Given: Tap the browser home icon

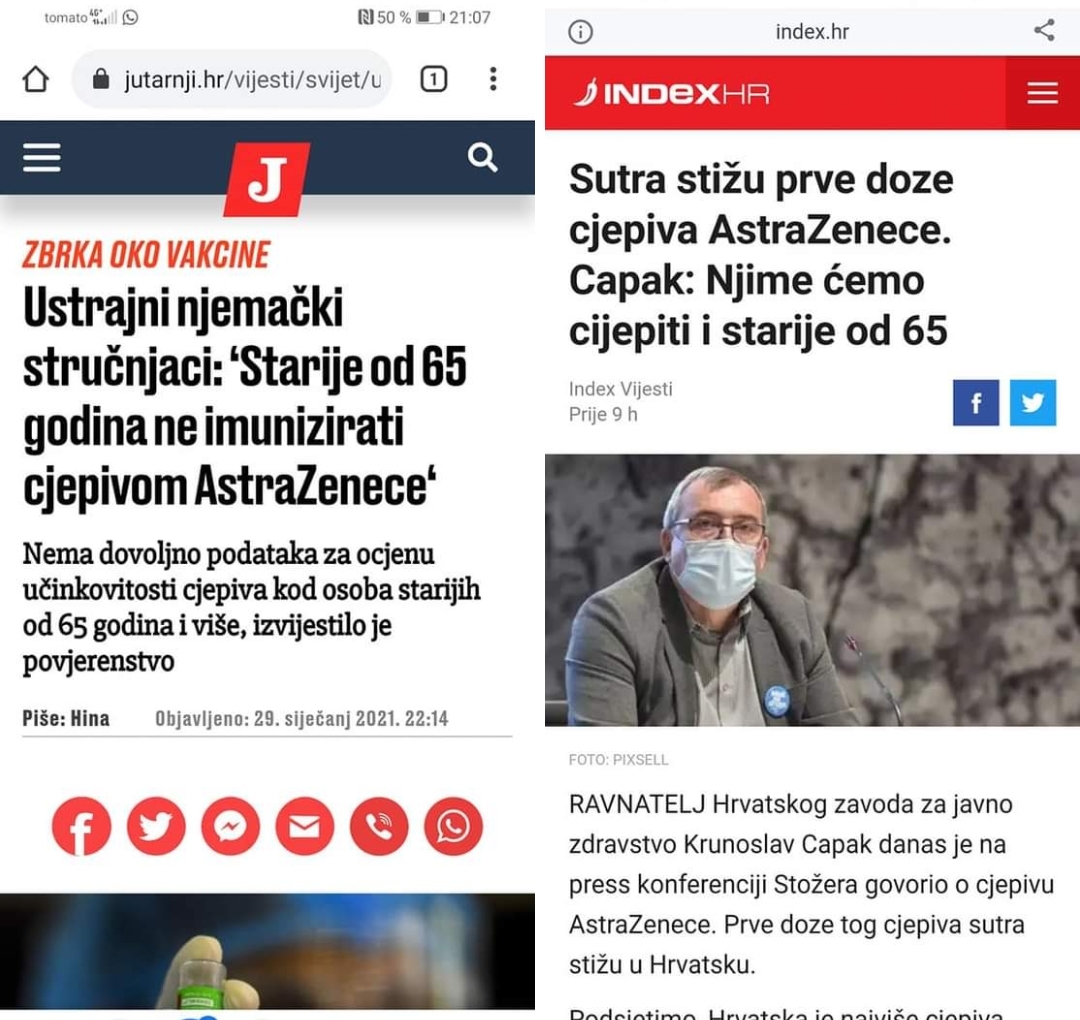Looking at the screenshot, I should (36, 79).
